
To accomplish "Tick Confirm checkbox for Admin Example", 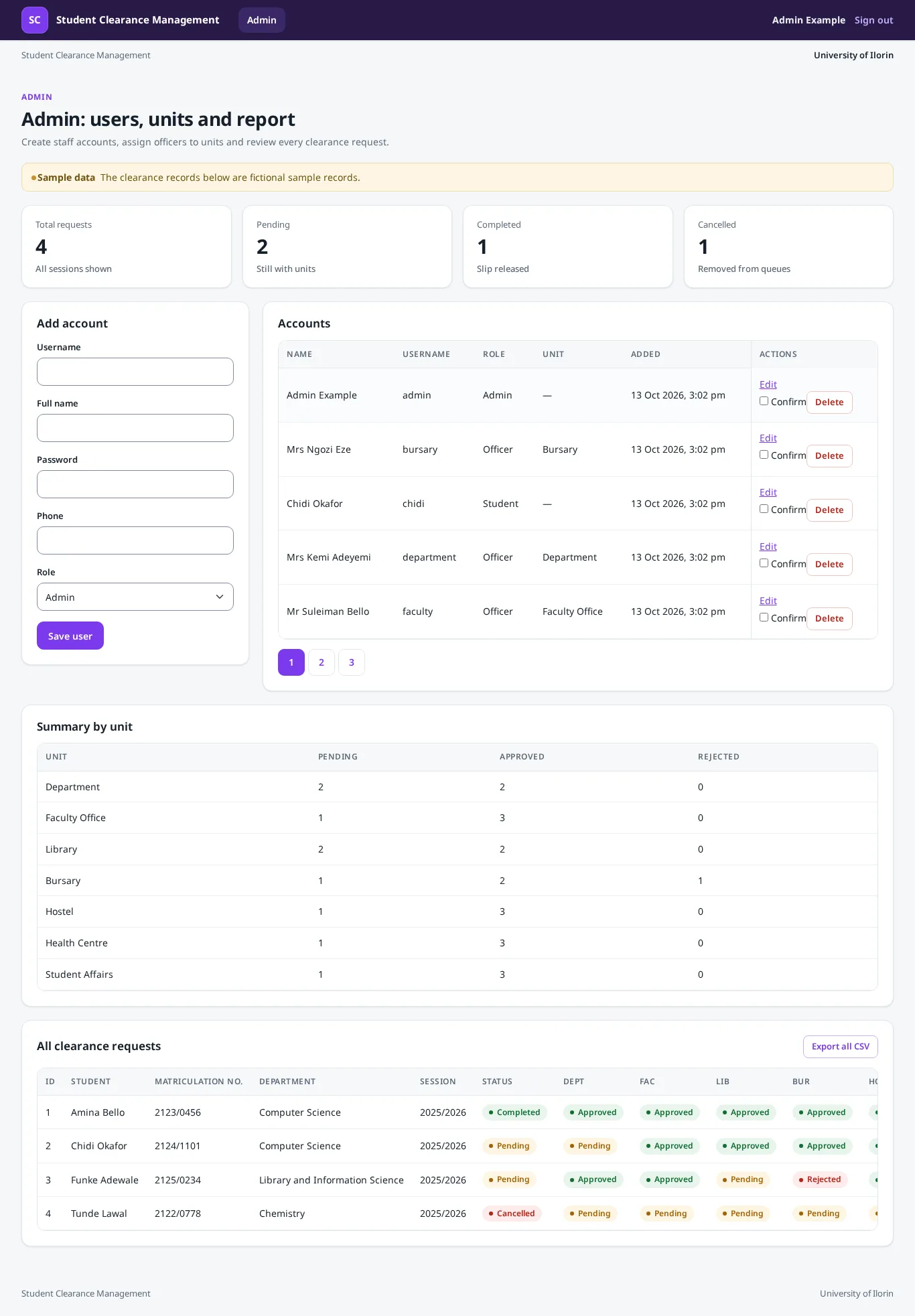I will 764,401.
